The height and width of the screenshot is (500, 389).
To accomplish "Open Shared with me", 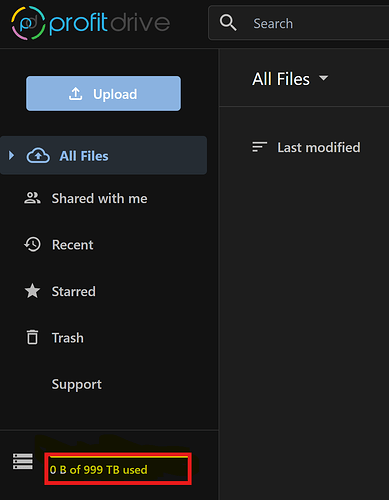I will point(99,199).
